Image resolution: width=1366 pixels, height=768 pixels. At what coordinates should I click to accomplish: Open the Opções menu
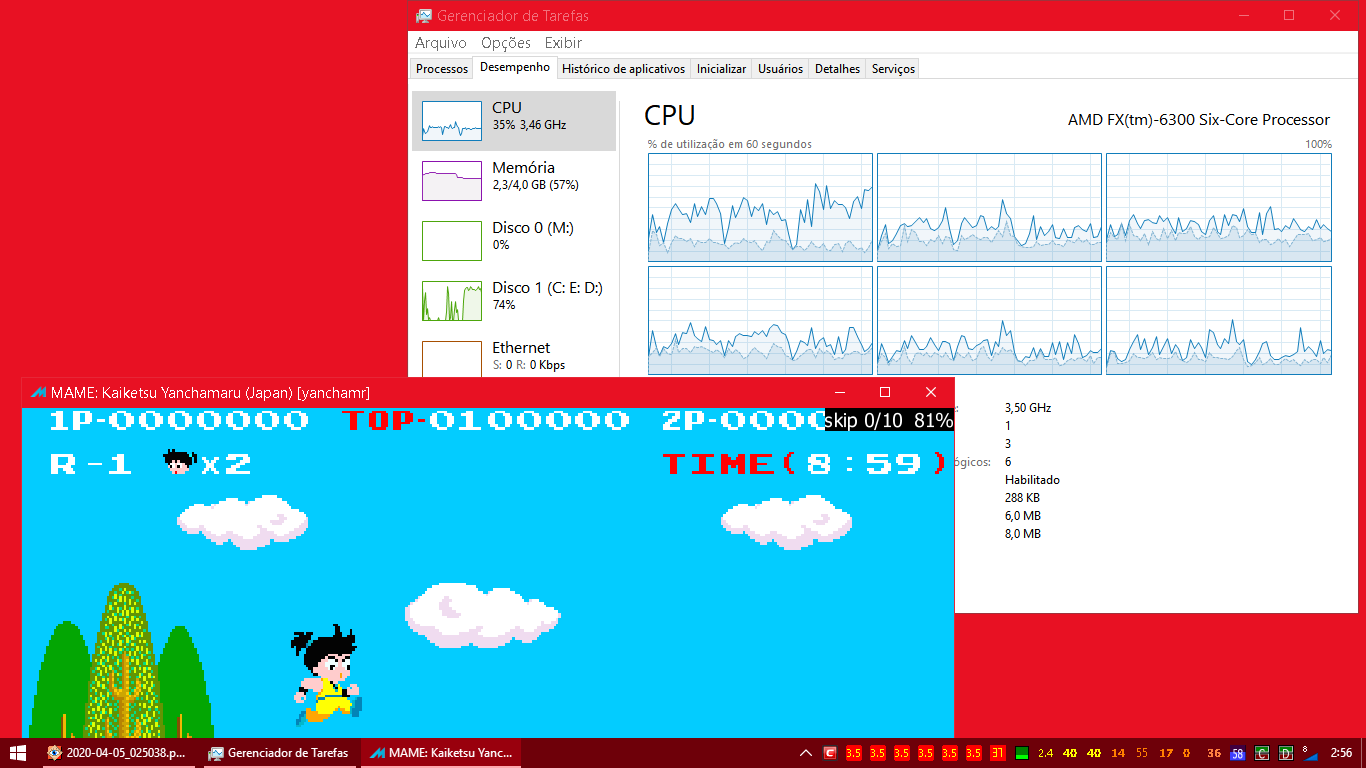click(x=506, y=43)
